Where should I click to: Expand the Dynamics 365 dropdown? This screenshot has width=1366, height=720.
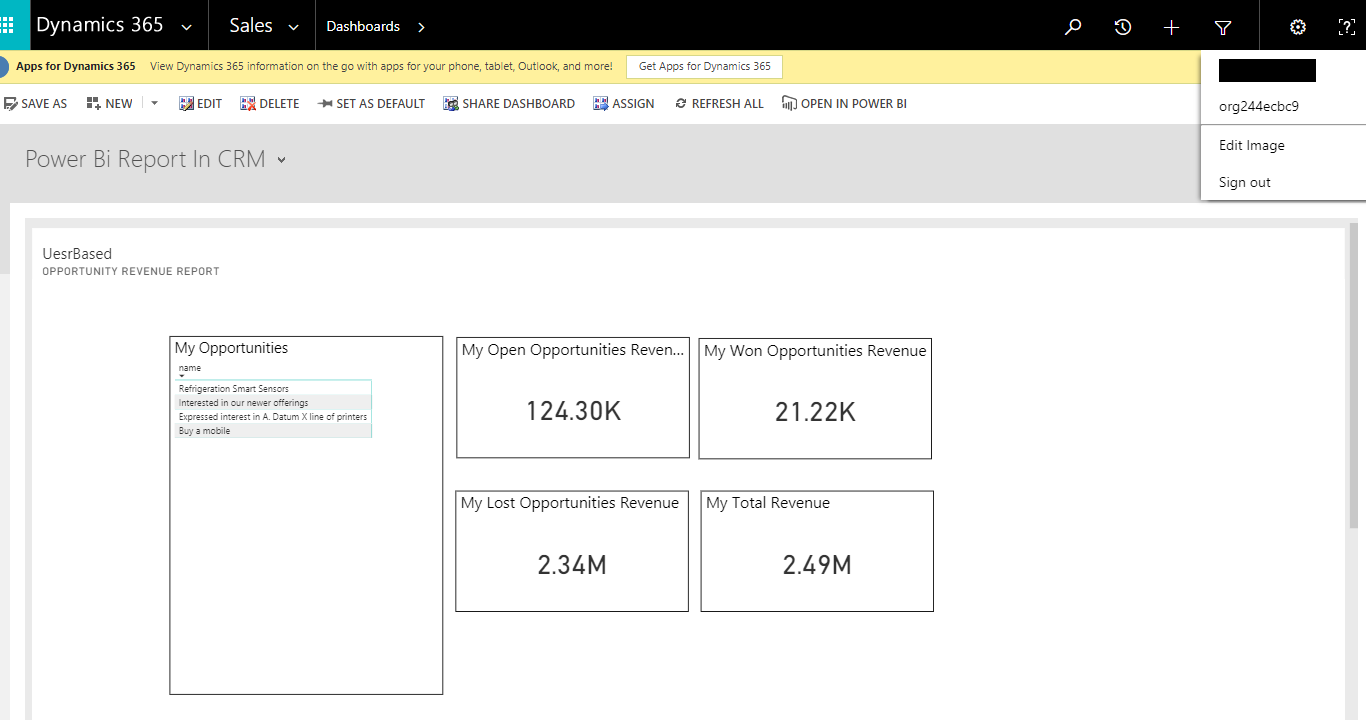tap(186, 27)
